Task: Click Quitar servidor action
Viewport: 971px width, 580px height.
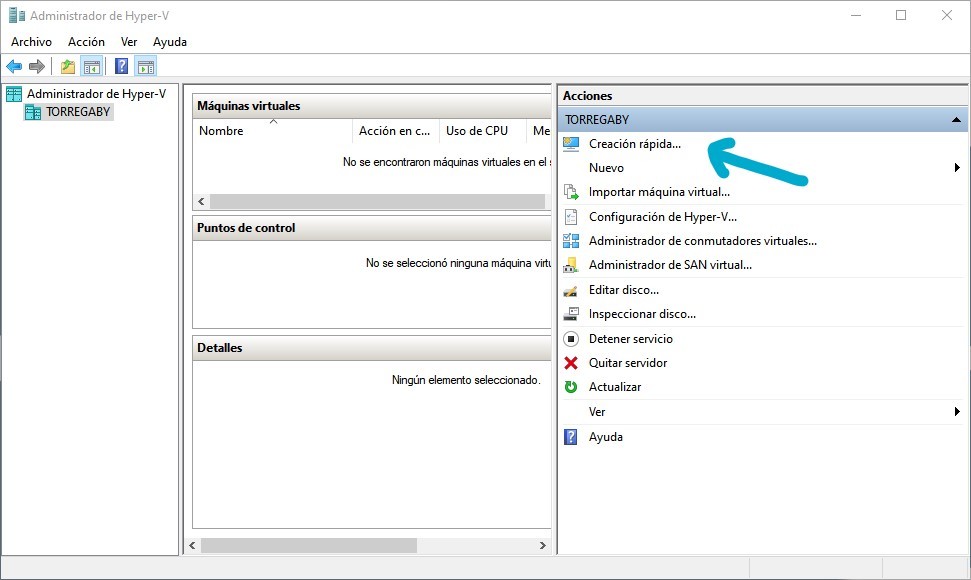Action: tap(628, 363)
